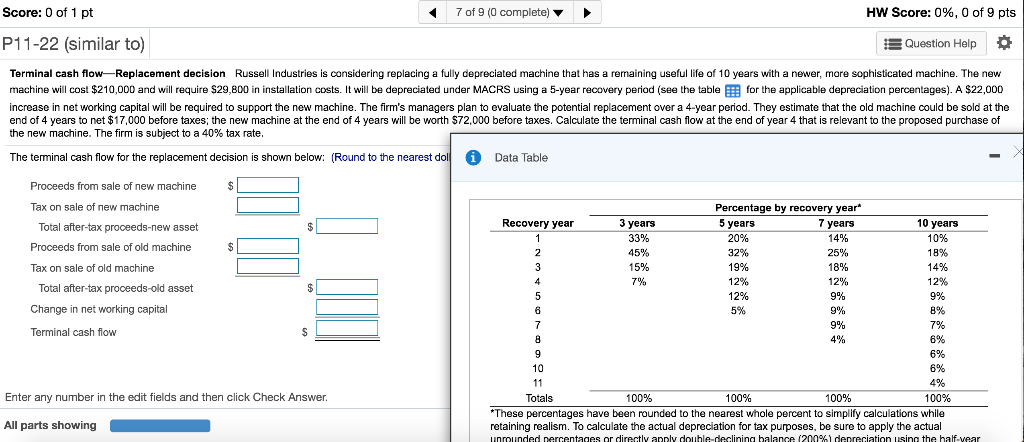The image size is (1024, 442).
Task: Click the 'Change in net working capital' label
Action: 99,309
